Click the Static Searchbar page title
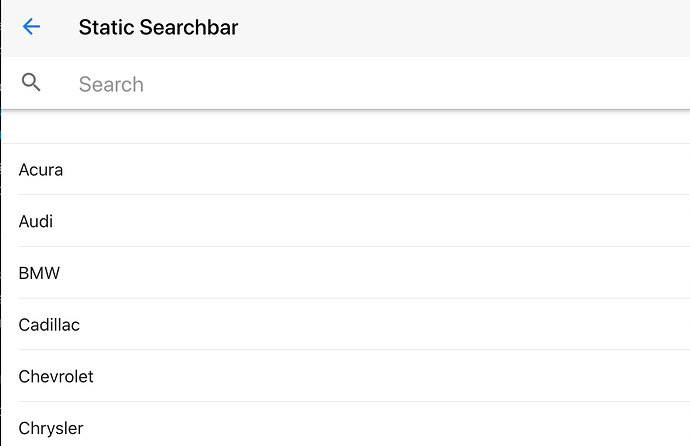Viewport: 690px width, 446px height. [158, 27]
